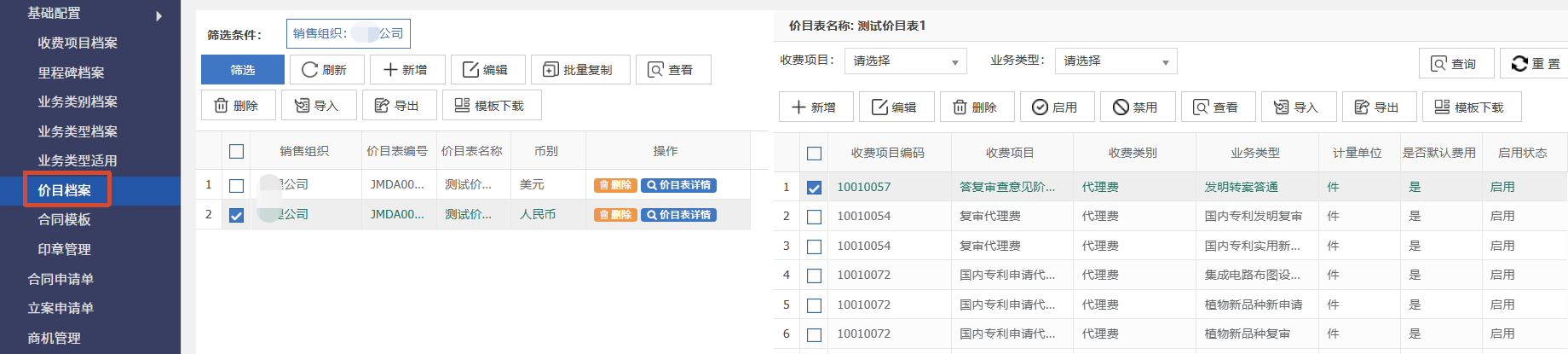The image size is (1568, 354).
Task: Click the 编辑 button in the left panel
Action: pyautogui.click(x=487, y=70)
